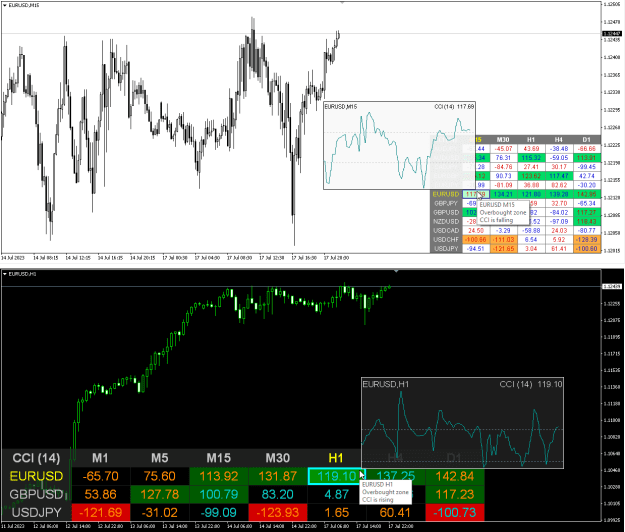The height and width of the screenshot is (532, 625).
Task: Click the 53.86 GBPUSD M1 cell
Action: (x=100, y=494)
